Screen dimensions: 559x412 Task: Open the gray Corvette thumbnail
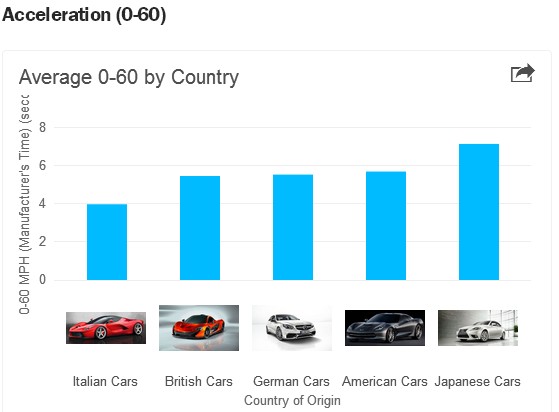385,328
